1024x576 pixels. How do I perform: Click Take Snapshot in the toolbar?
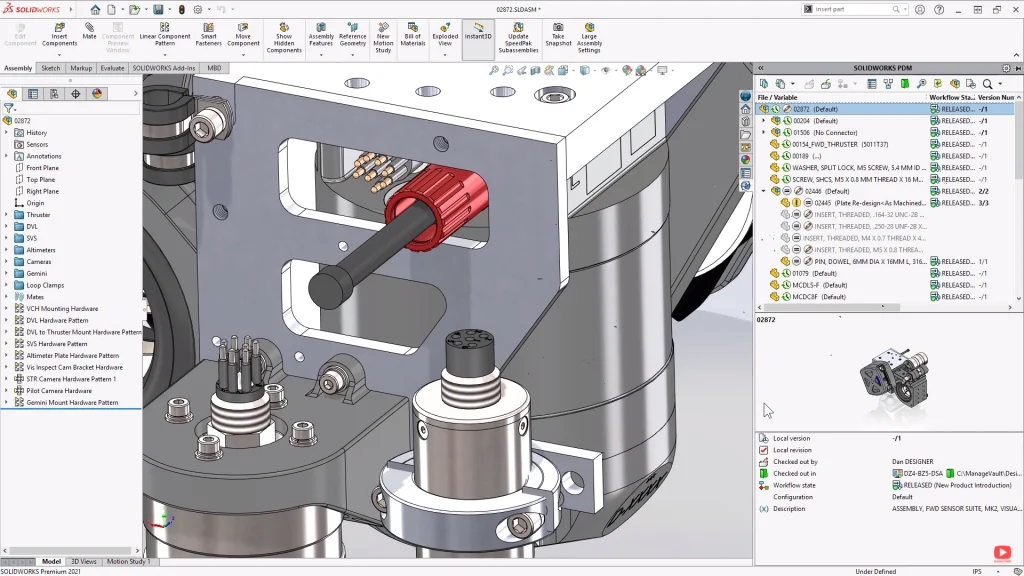(x=558, y=34)
